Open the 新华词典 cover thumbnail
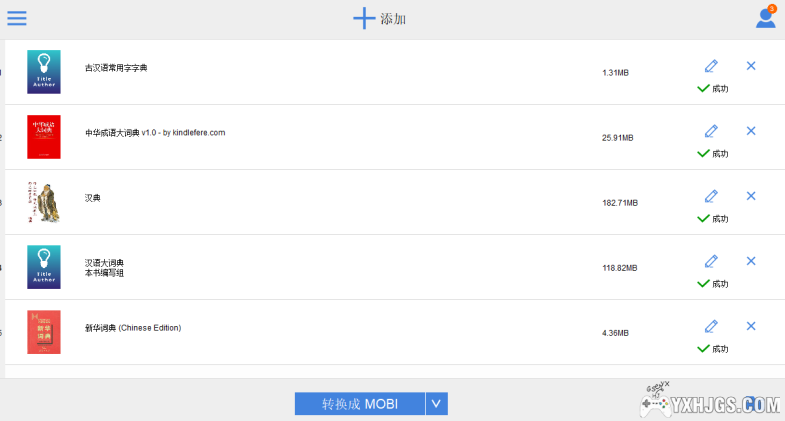Image resolution: width=785 pixels, height=421 pixels. [x=44, y=332]
